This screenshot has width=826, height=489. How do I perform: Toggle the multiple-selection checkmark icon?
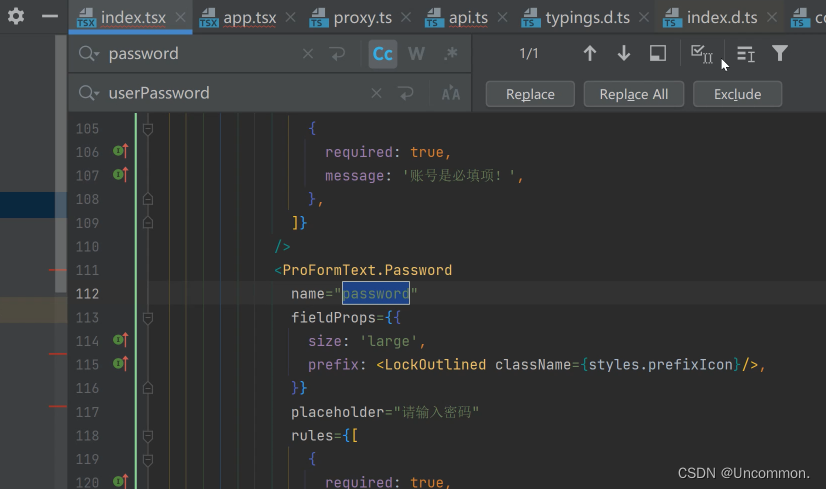702,53
